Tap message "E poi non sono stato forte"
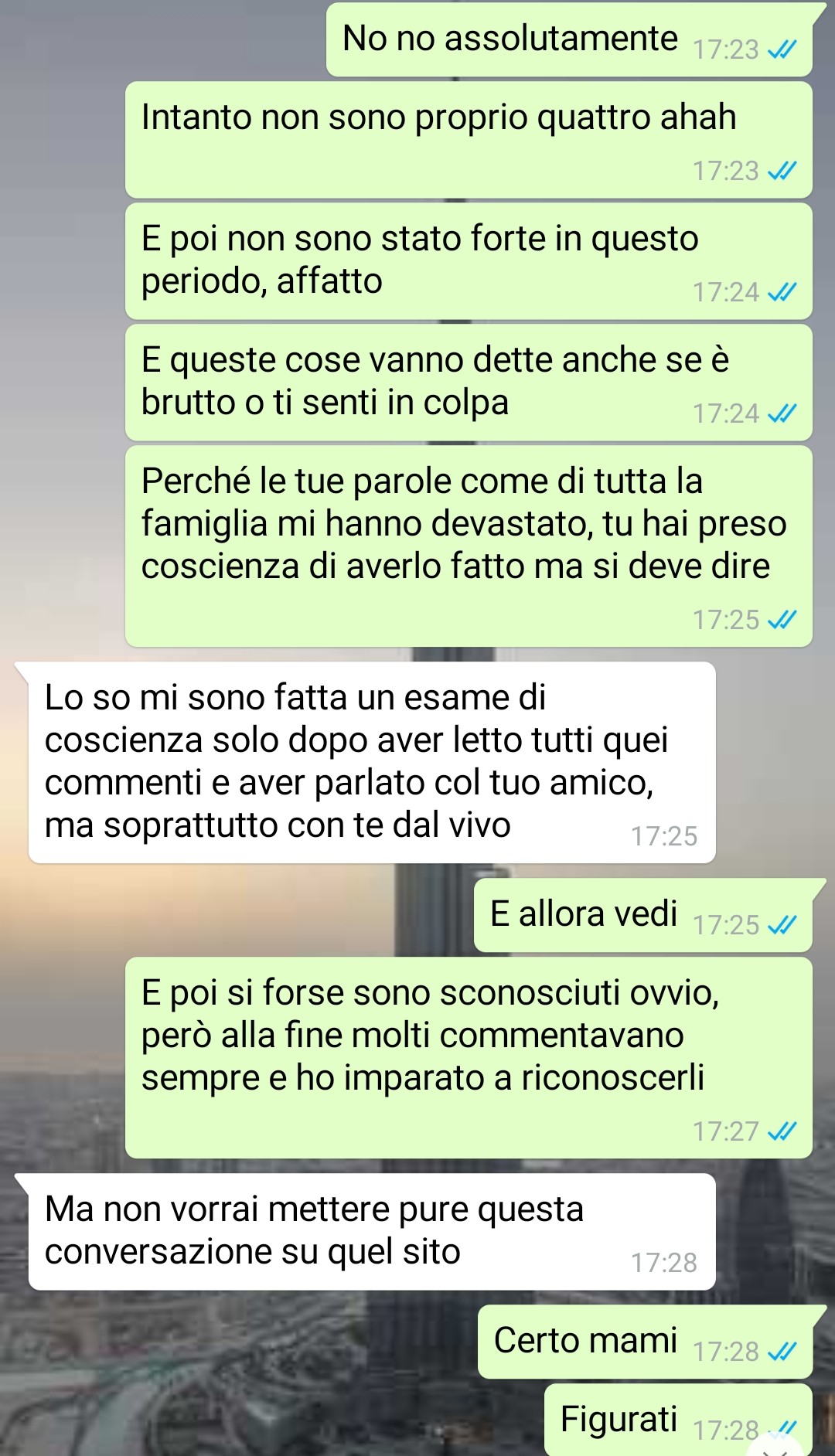Viewport: 835px width, 1456px height. pos(469,261)
